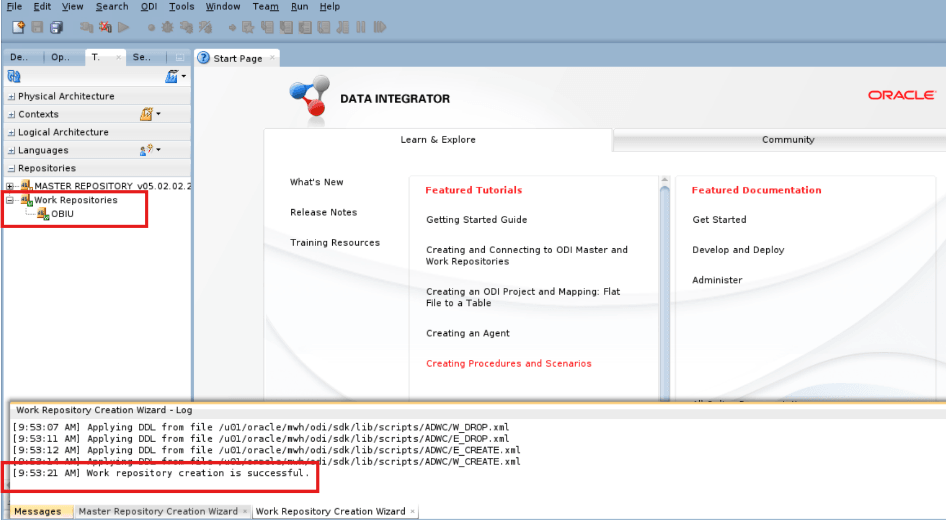Screen dimensions: 946x520
Task: Click the gray bug debug icon
Action: [x=167, y=27]
